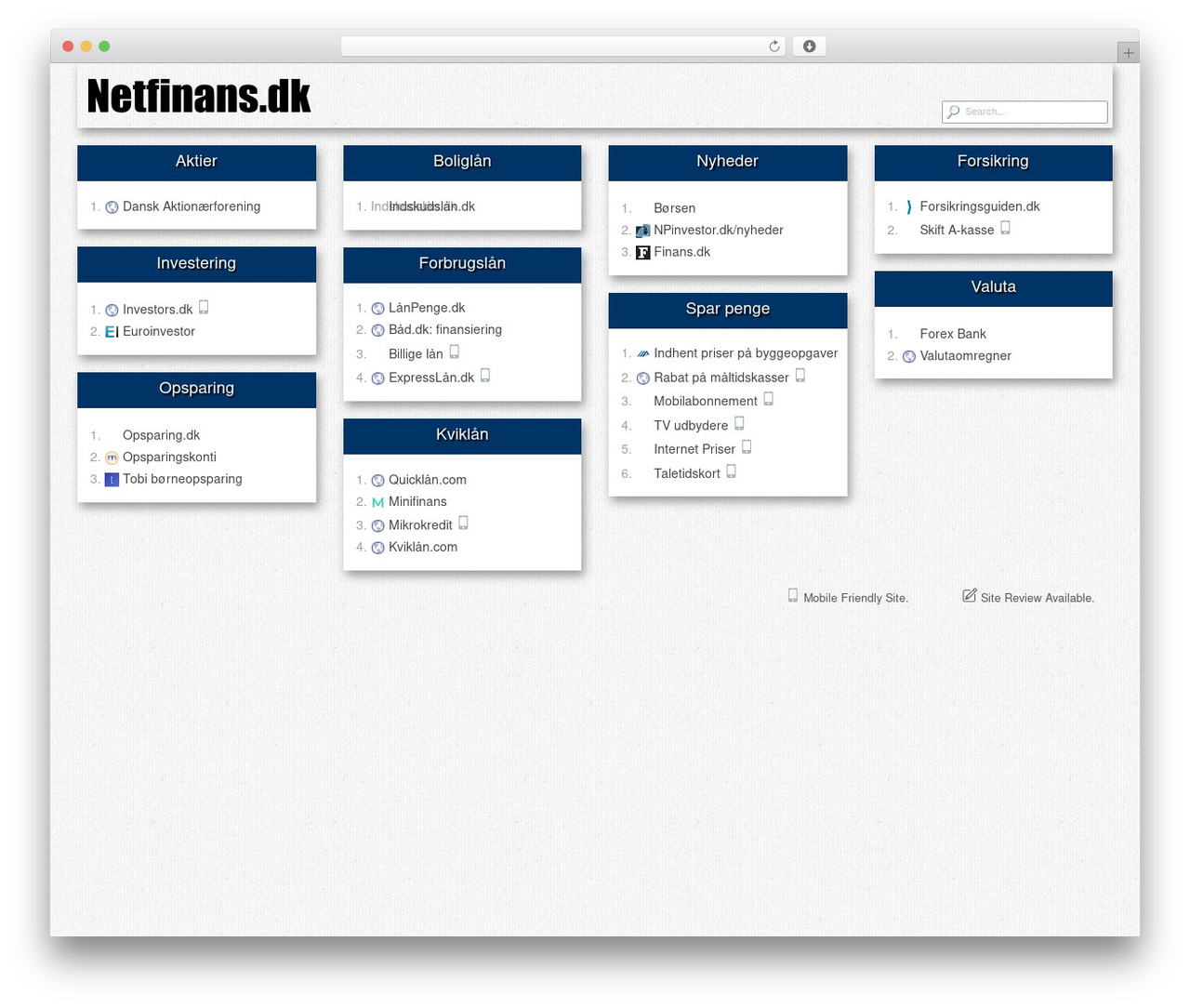The width and height of the screenshot is (1190, 1008).
Task: Click the Kviklån category header
Action: 462,436
